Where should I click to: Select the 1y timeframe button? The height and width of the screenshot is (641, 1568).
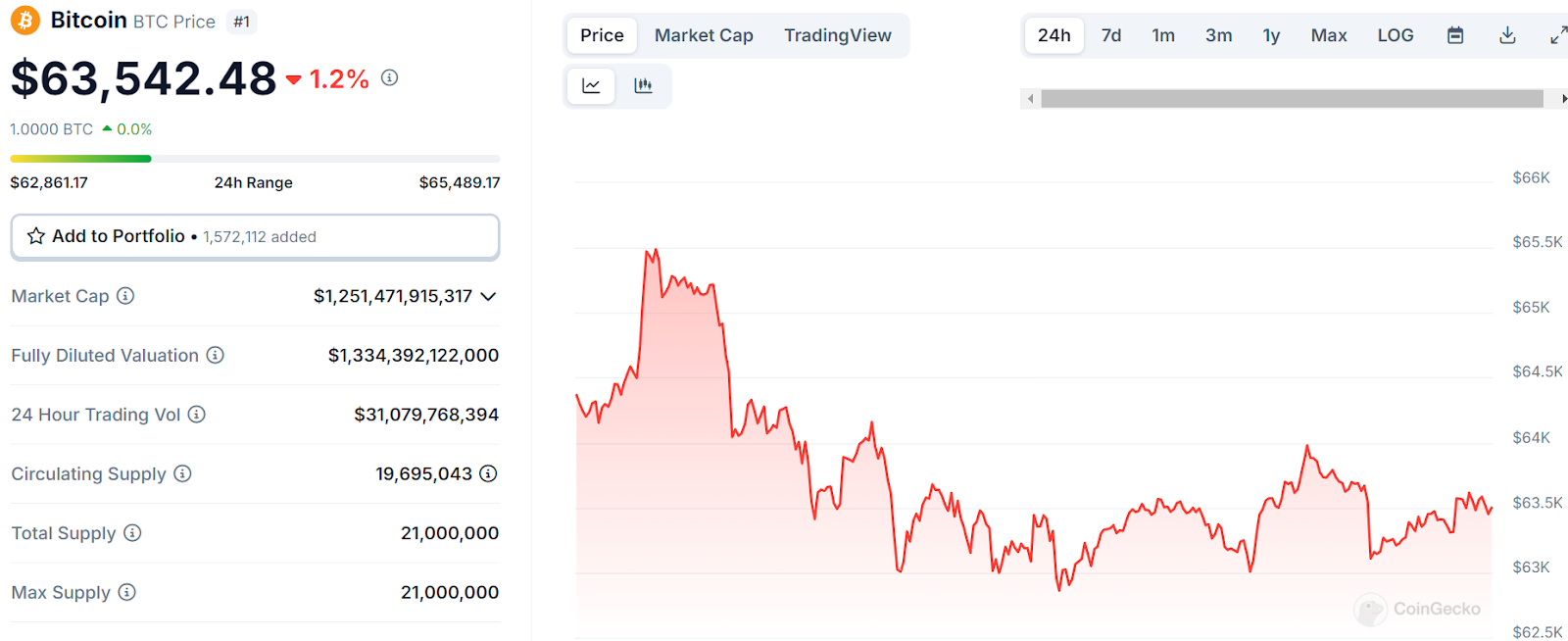[x=1271, y=34]
